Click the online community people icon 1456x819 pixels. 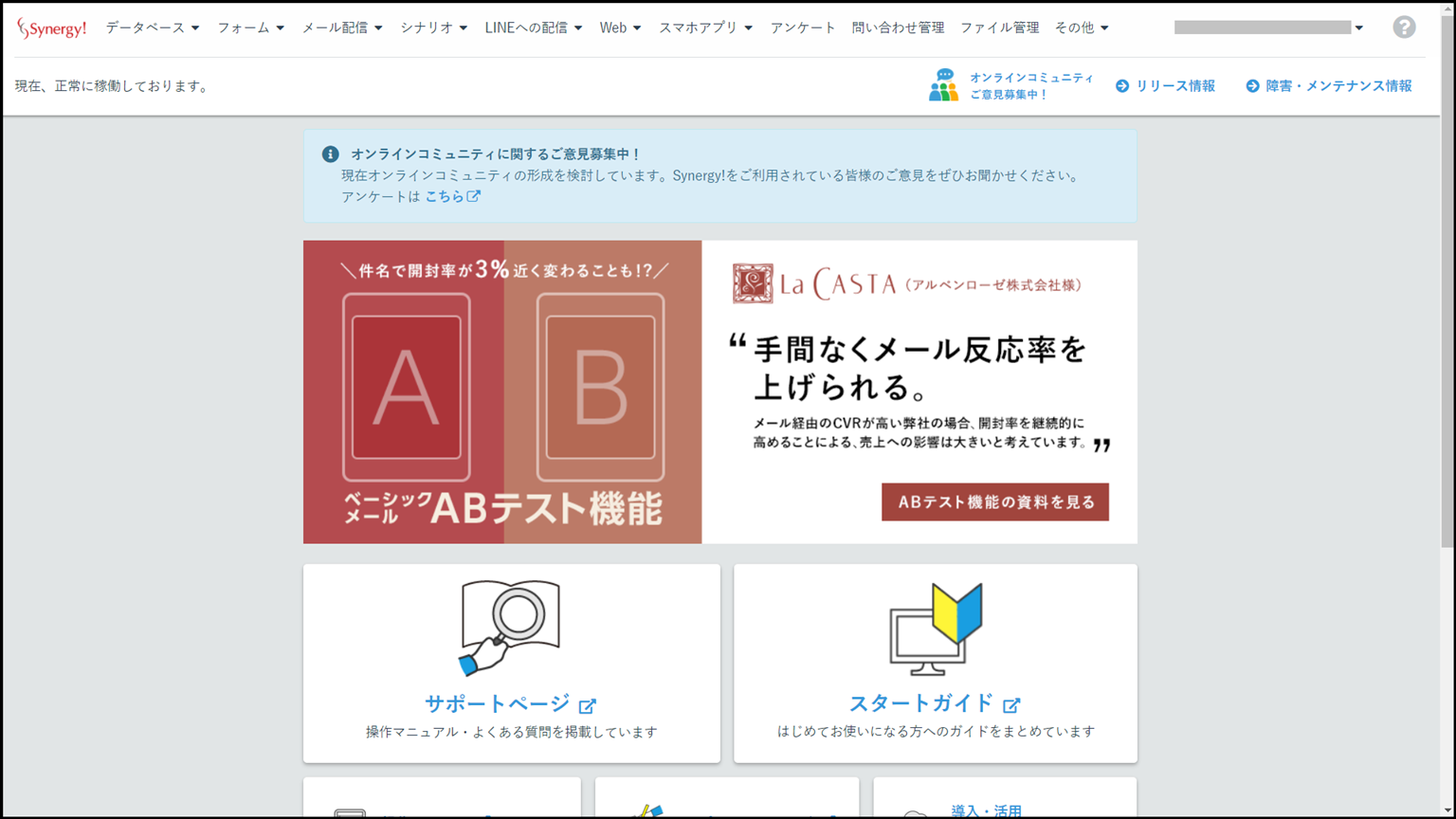click(943, 85)
